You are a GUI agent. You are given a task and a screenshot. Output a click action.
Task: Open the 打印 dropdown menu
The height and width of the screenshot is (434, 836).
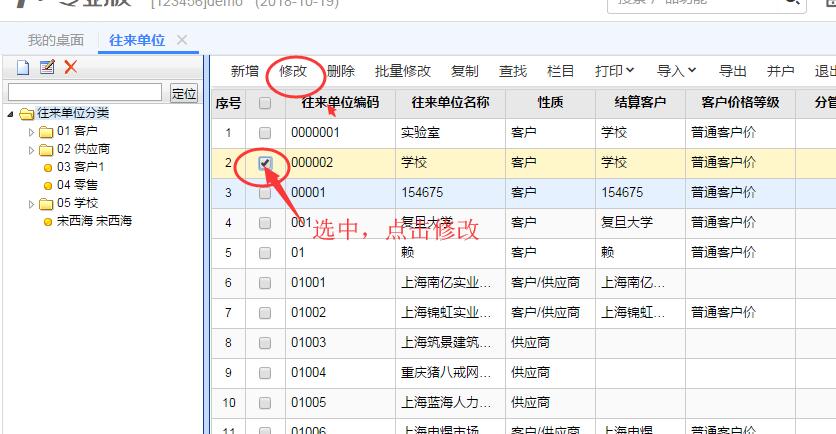coord(614,71)
